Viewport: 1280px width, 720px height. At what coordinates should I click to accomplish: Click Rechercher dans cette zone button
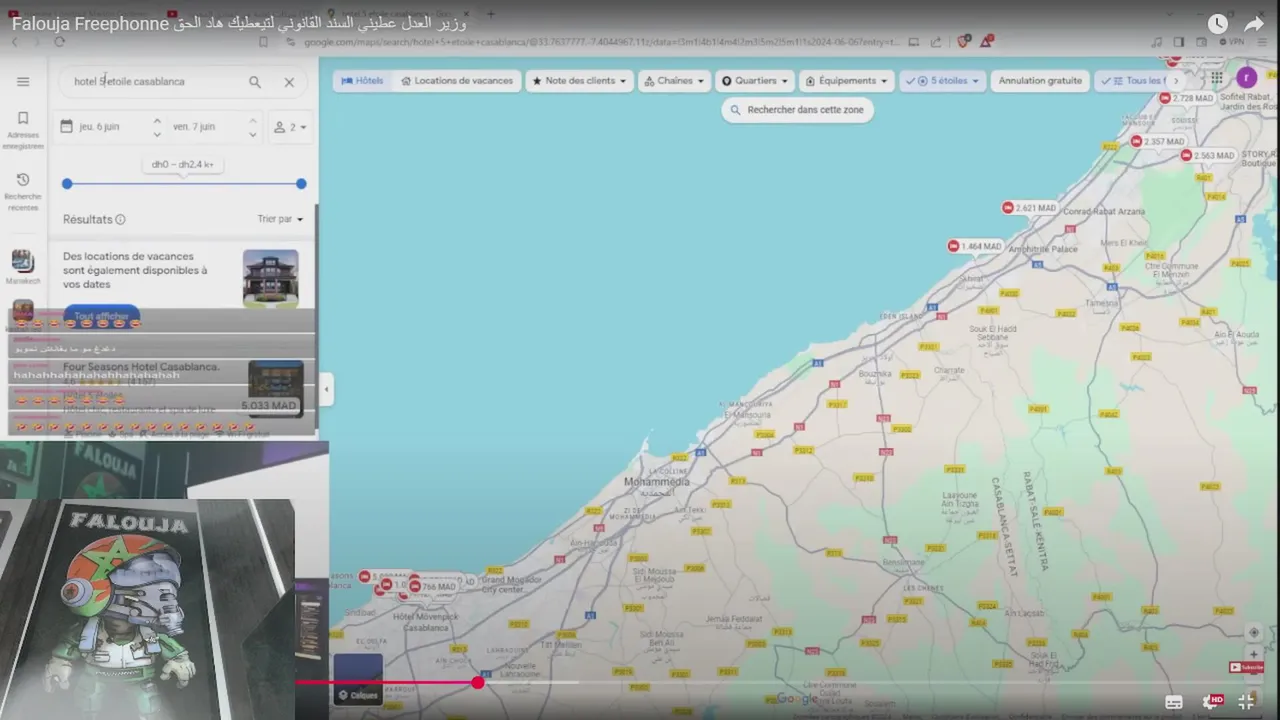click(x=797, y=110)
